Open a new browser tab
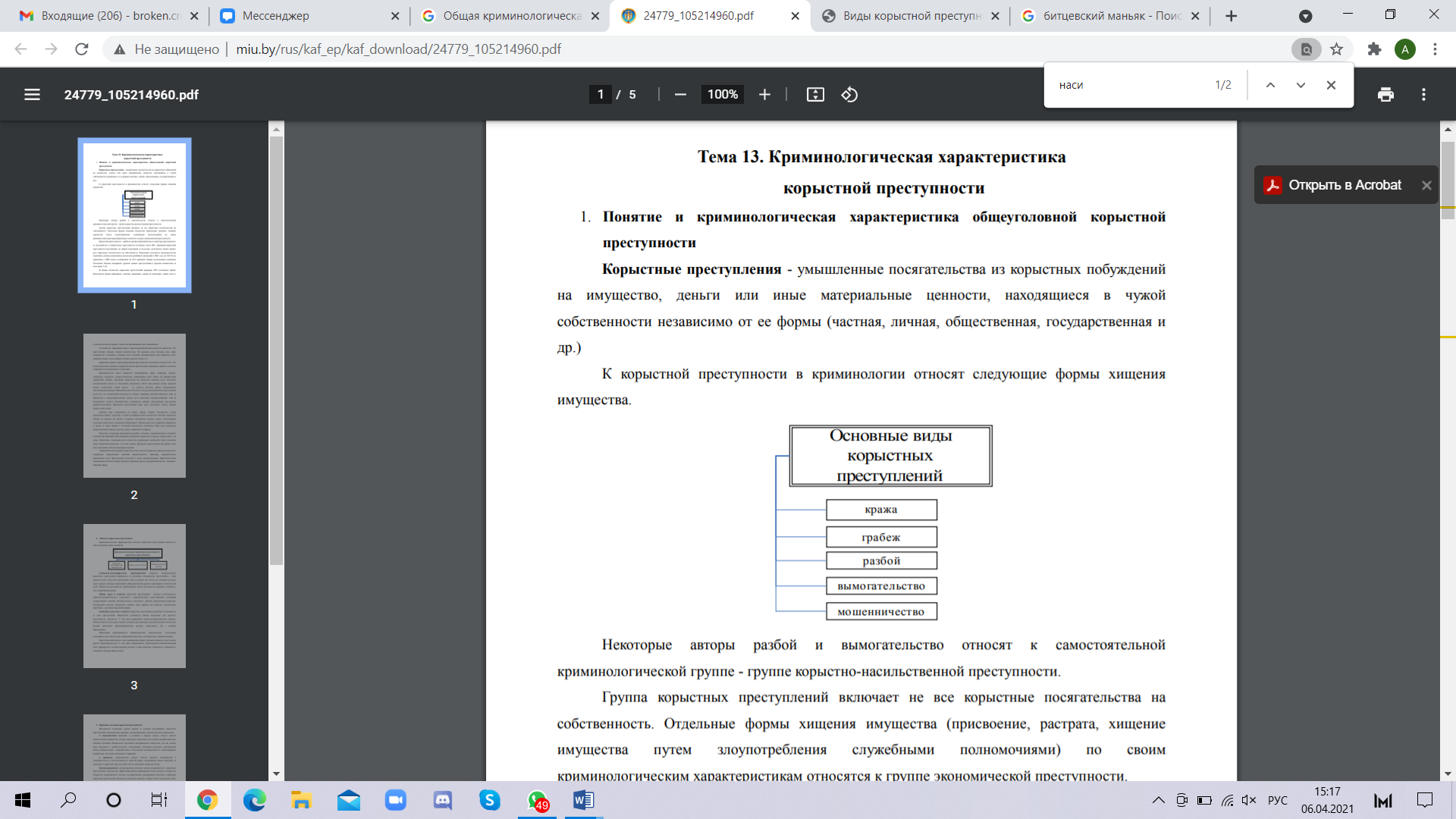Screen dimensions: 1456x819 click(1232, 16)
